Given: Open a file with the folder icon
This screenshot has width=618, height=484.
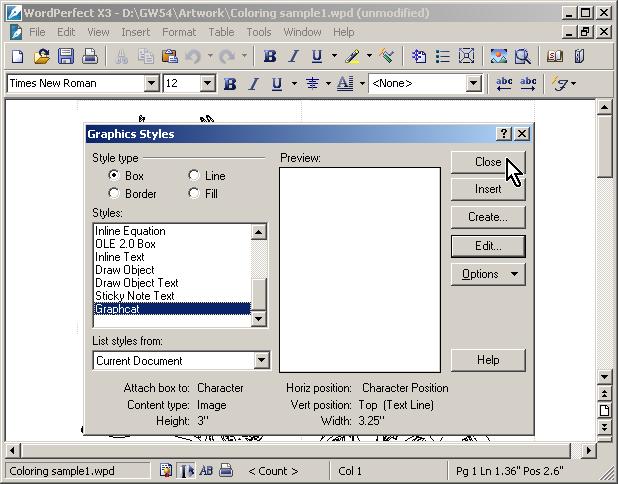Looking at the screenshot, I should [x=42, y=56].
